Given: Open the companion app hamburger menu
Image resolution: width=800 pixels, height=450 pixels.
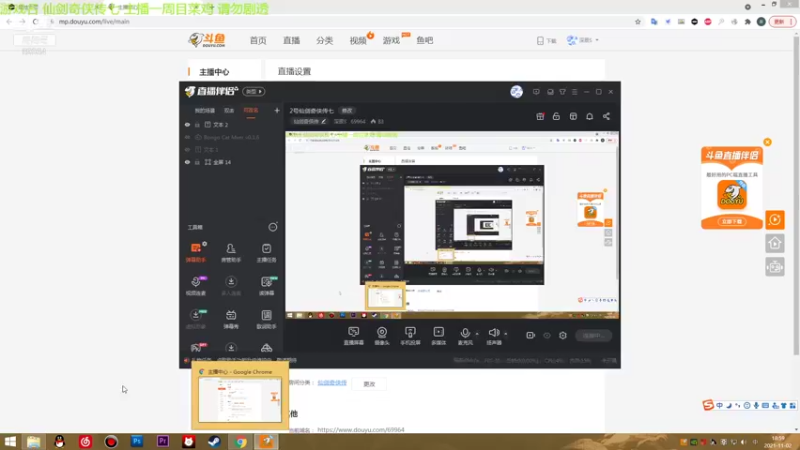Looking at the screenshot, I should (x=574, y=92).
